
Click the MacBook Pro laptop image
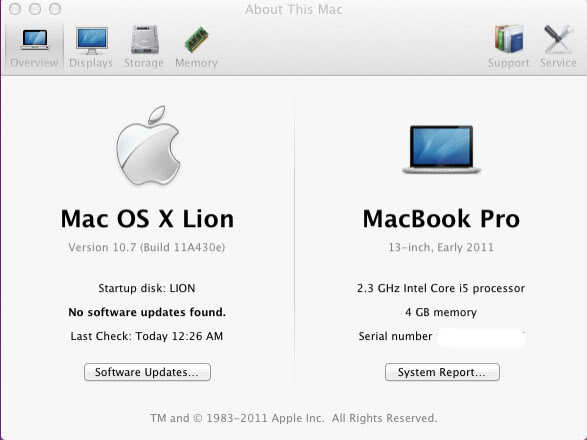(441, 150)
